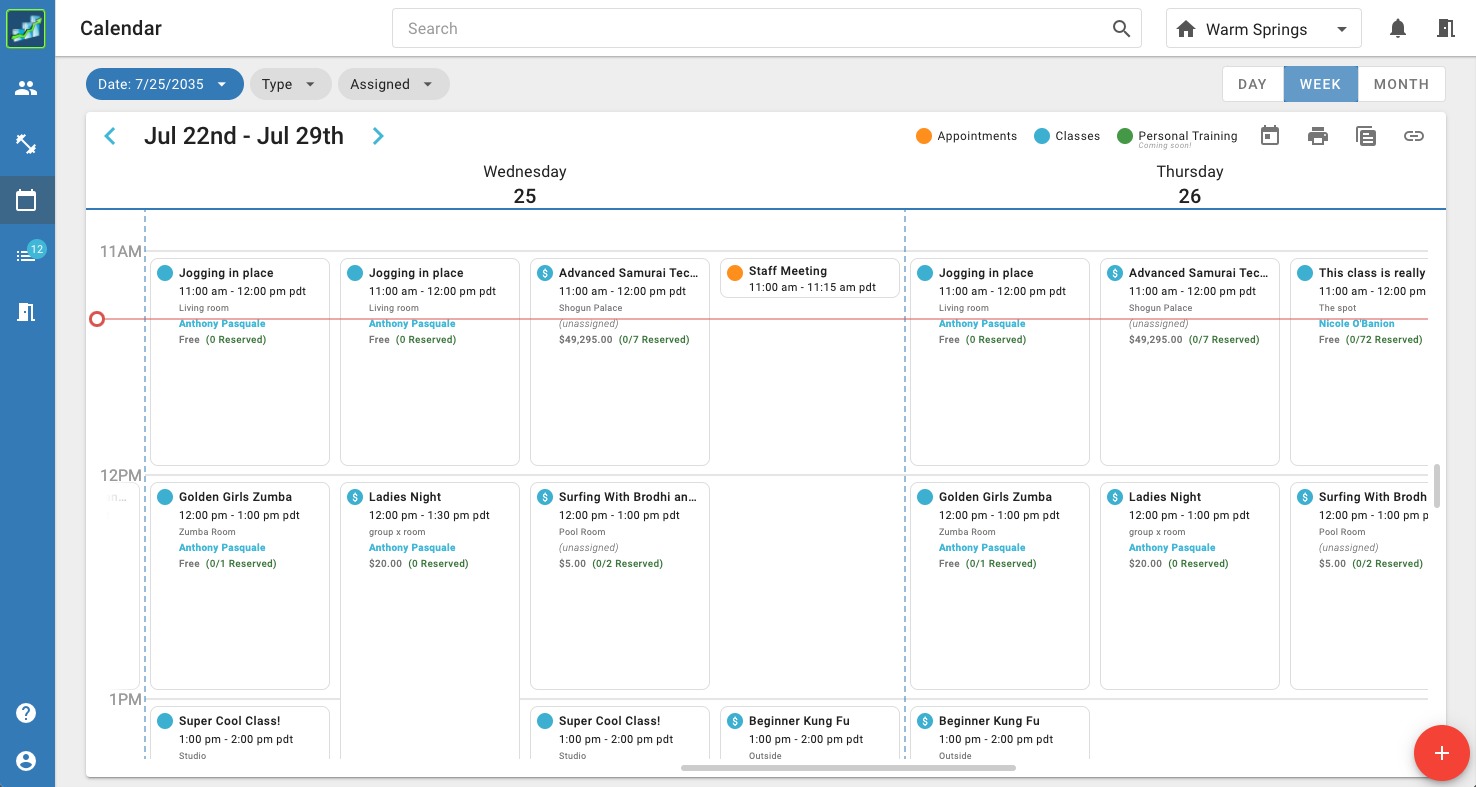The width and height of the screenshot is (1476, 787).
Task: Expand the Type filter dropdown
Action: coord(290,84)
